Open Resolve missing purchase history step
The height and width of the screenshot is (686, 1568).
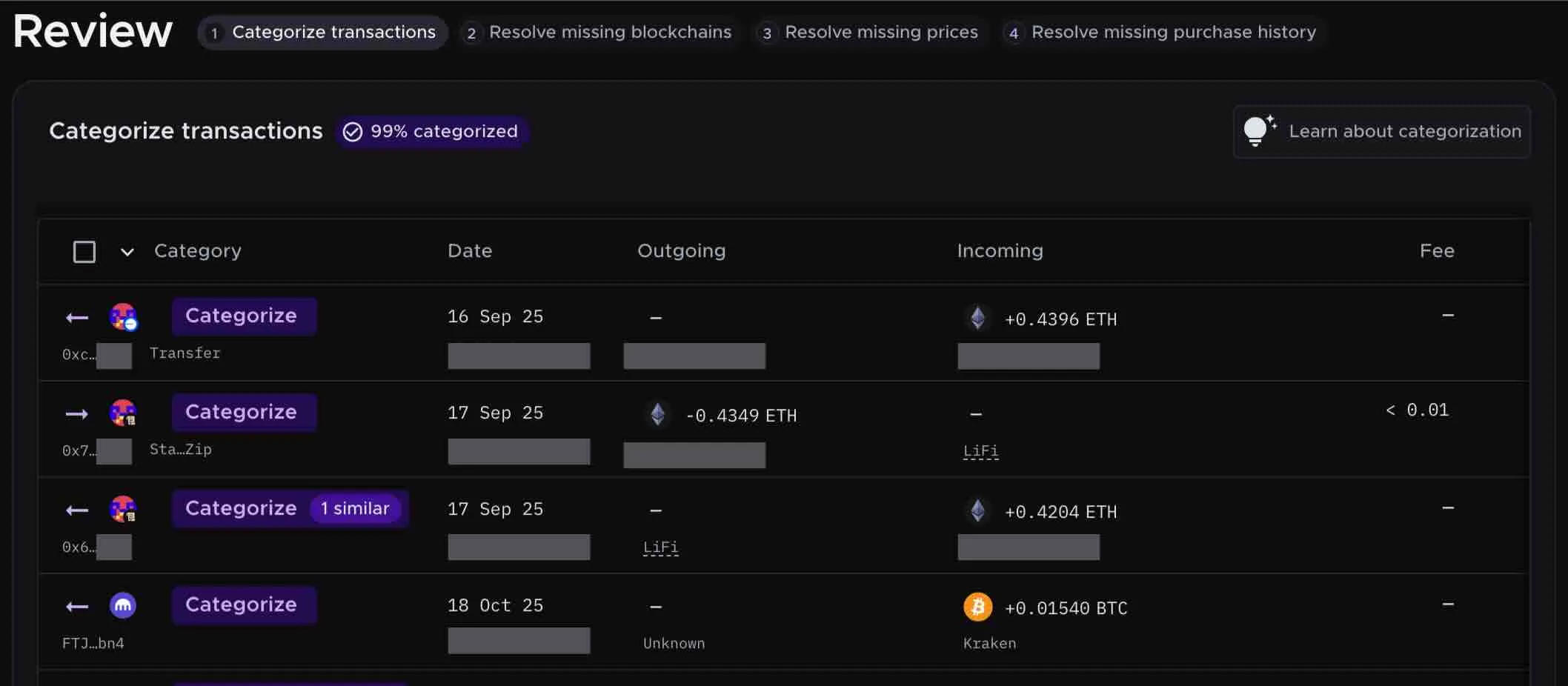coord(1162,33)
